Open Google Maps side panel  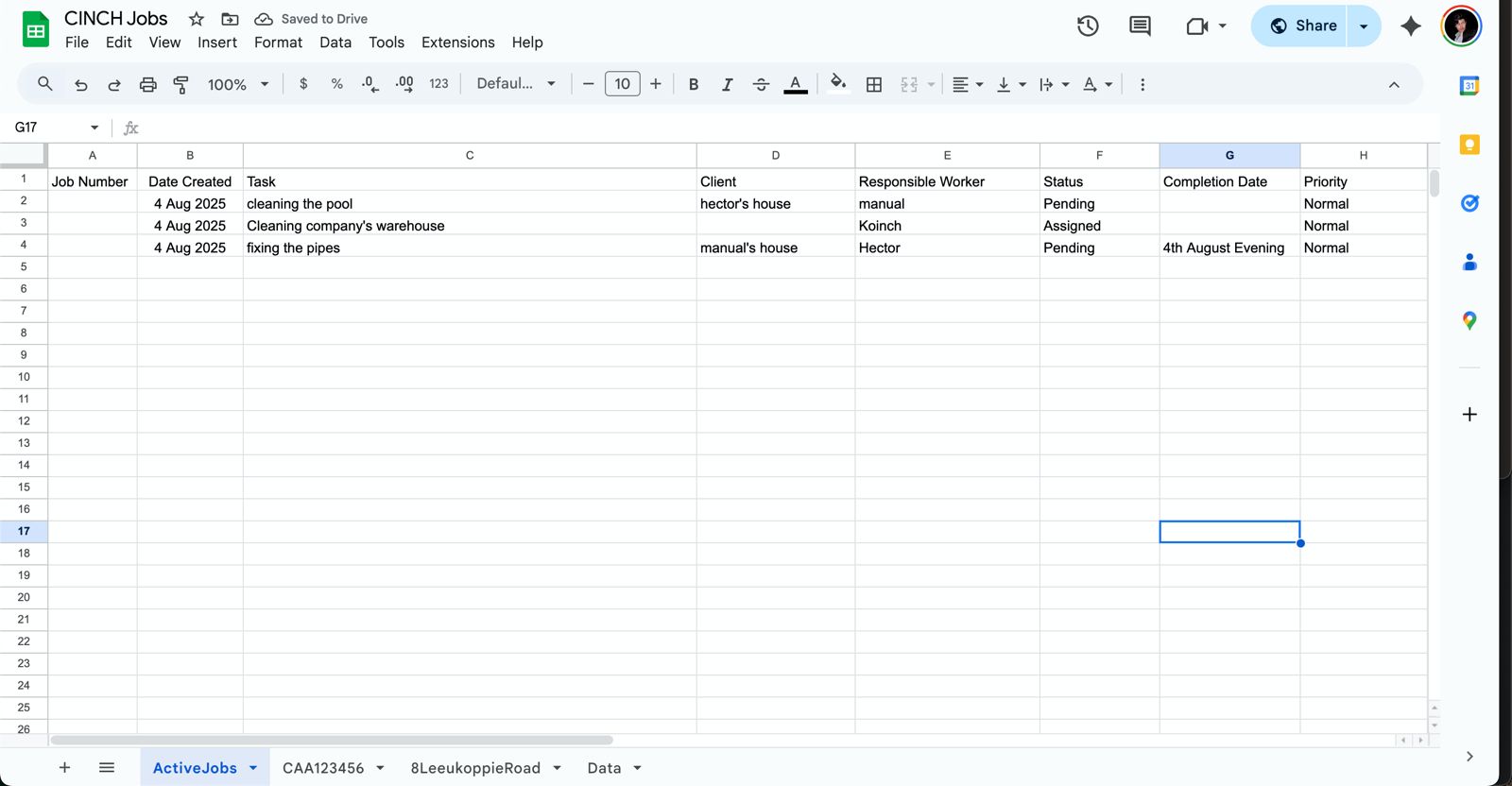[x=1469, y=321]
